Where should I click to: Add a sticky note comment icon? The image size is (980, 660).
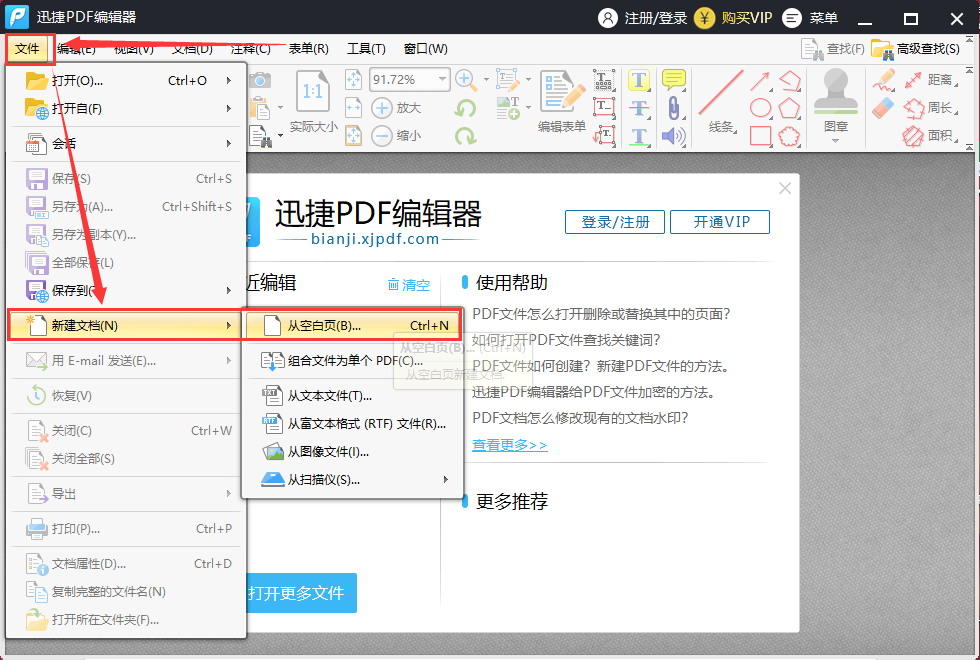tap(674, 80)
